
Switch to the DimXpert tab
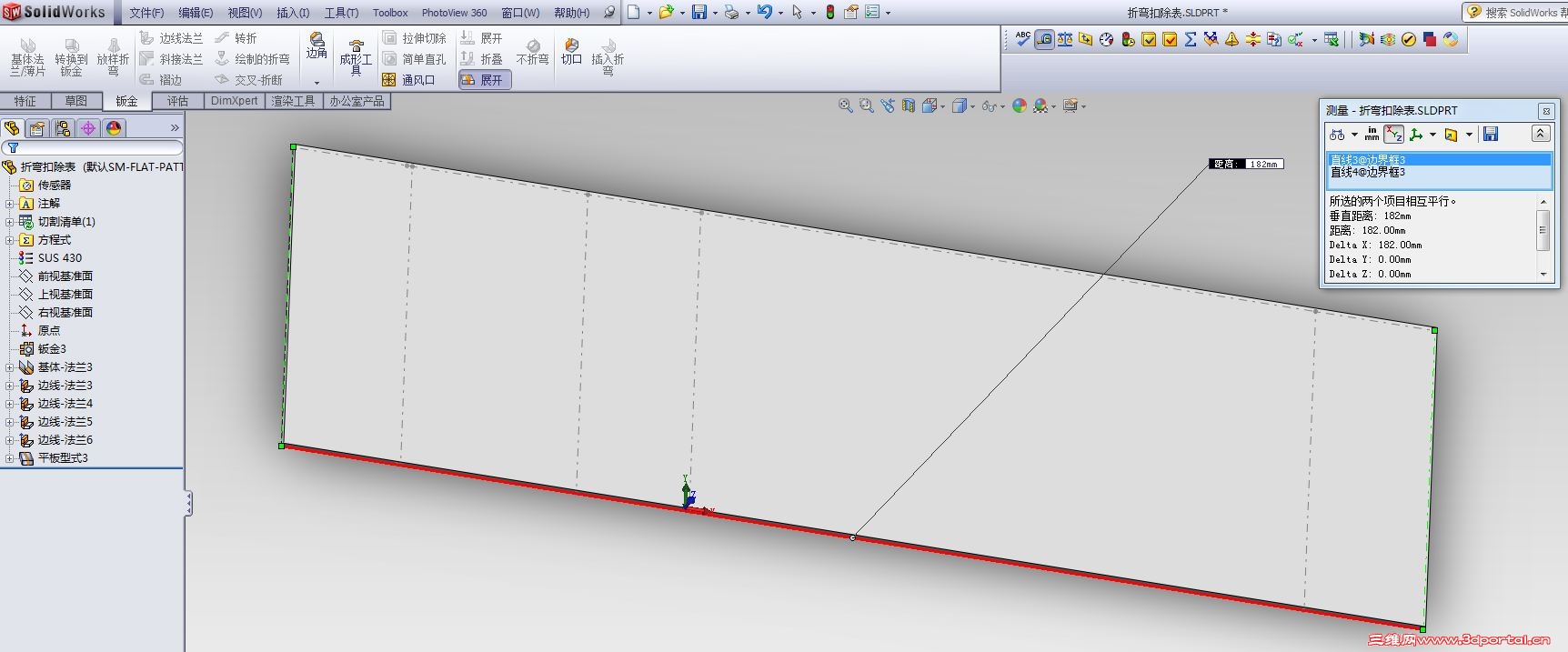coord(235,101)
